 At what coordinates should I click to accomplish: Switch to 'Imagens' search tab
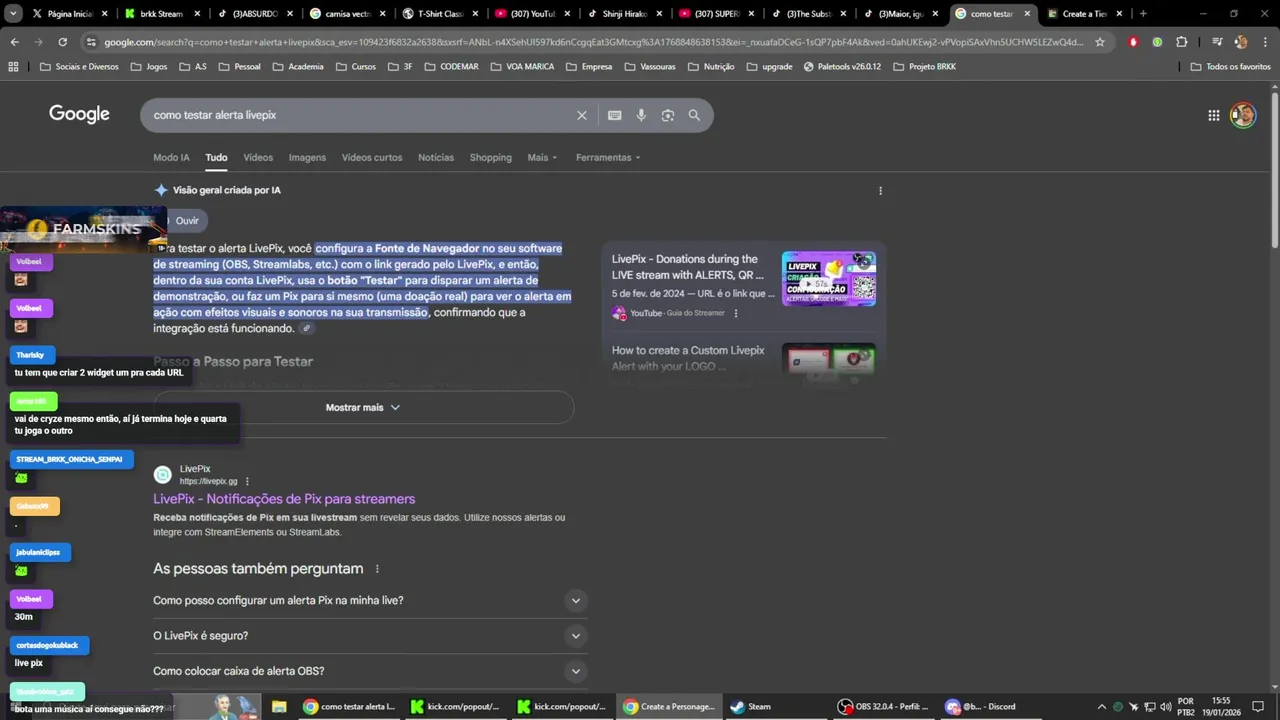307,158
